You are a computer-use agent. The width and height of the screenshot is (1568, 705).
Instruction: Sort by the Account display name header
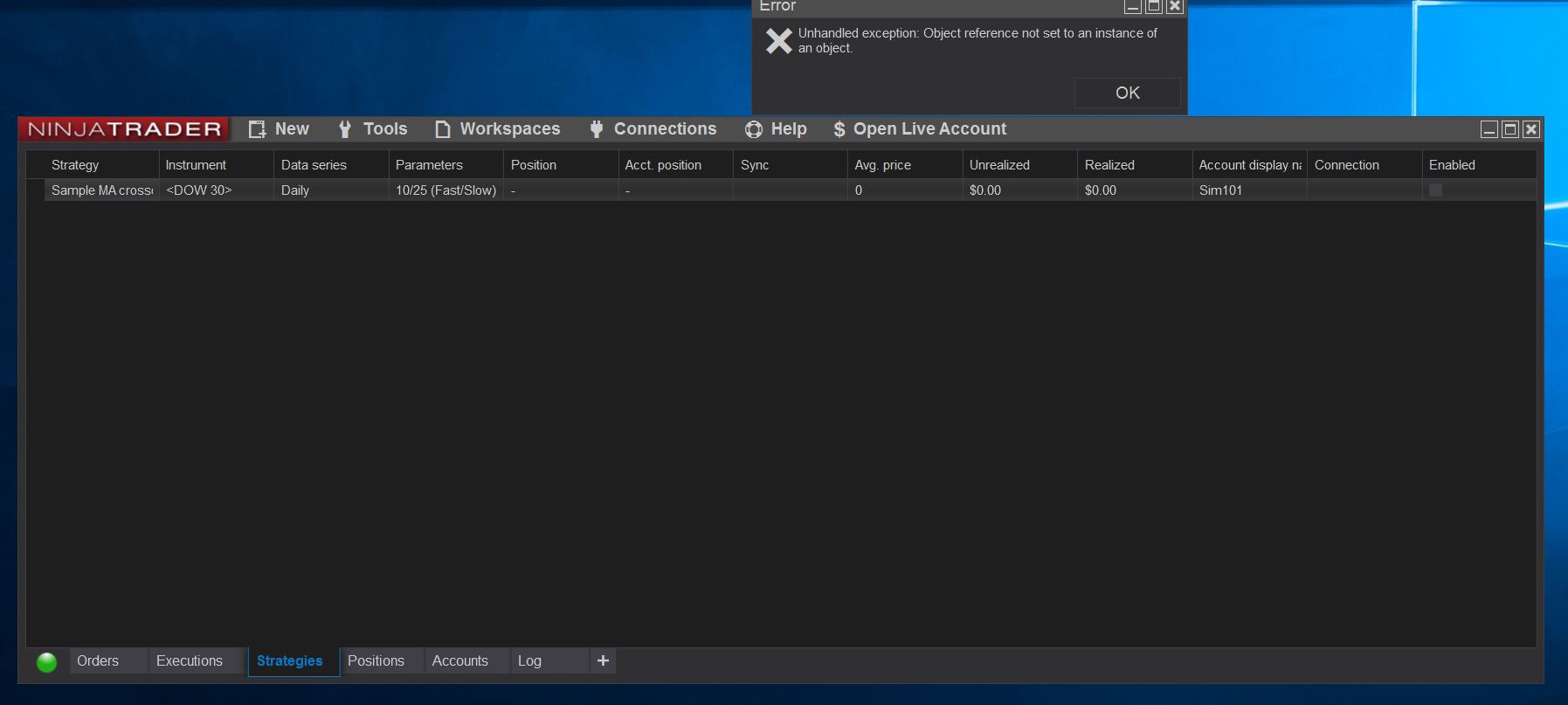(1250, 164)
